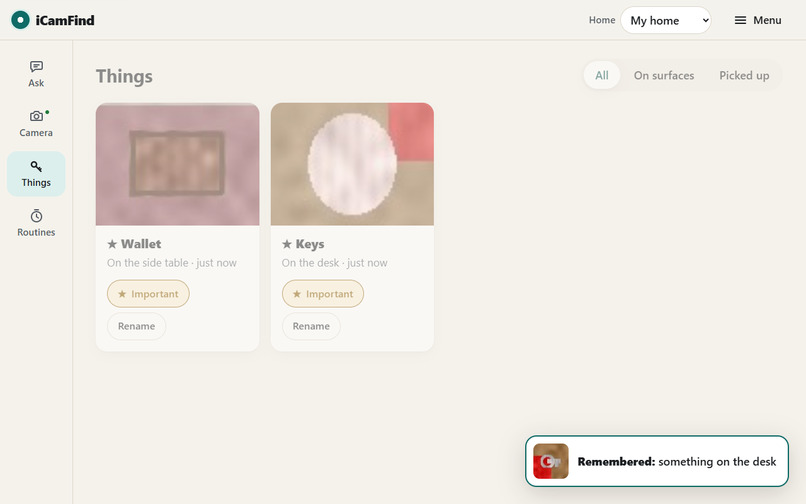Click the iCamFind brand name
Viewport: 806px width, 504px height.
(x=65, y=21)
